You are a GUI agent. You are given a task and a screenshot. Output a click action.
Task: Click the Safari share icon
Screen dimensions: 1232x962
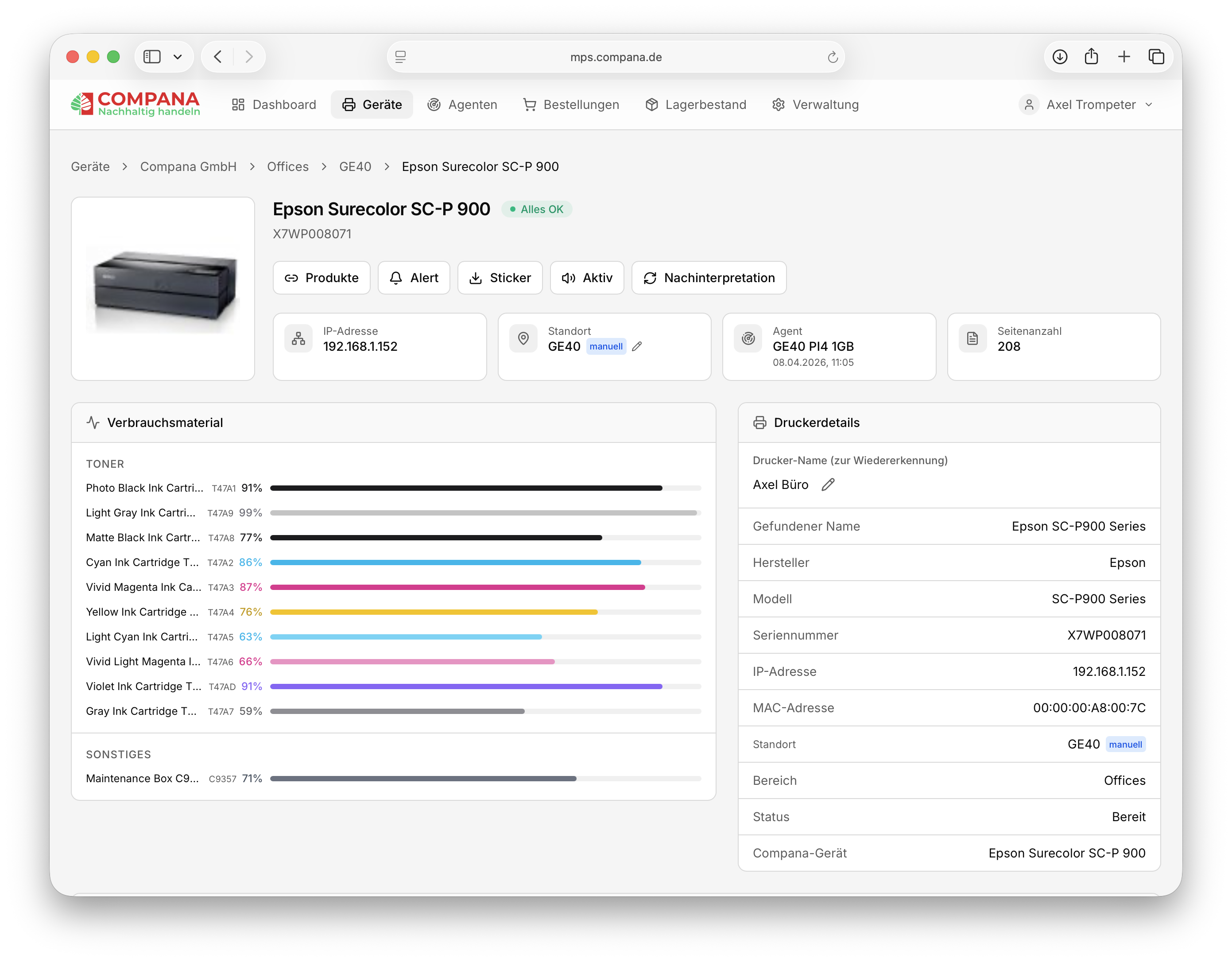pos(1092,56)
